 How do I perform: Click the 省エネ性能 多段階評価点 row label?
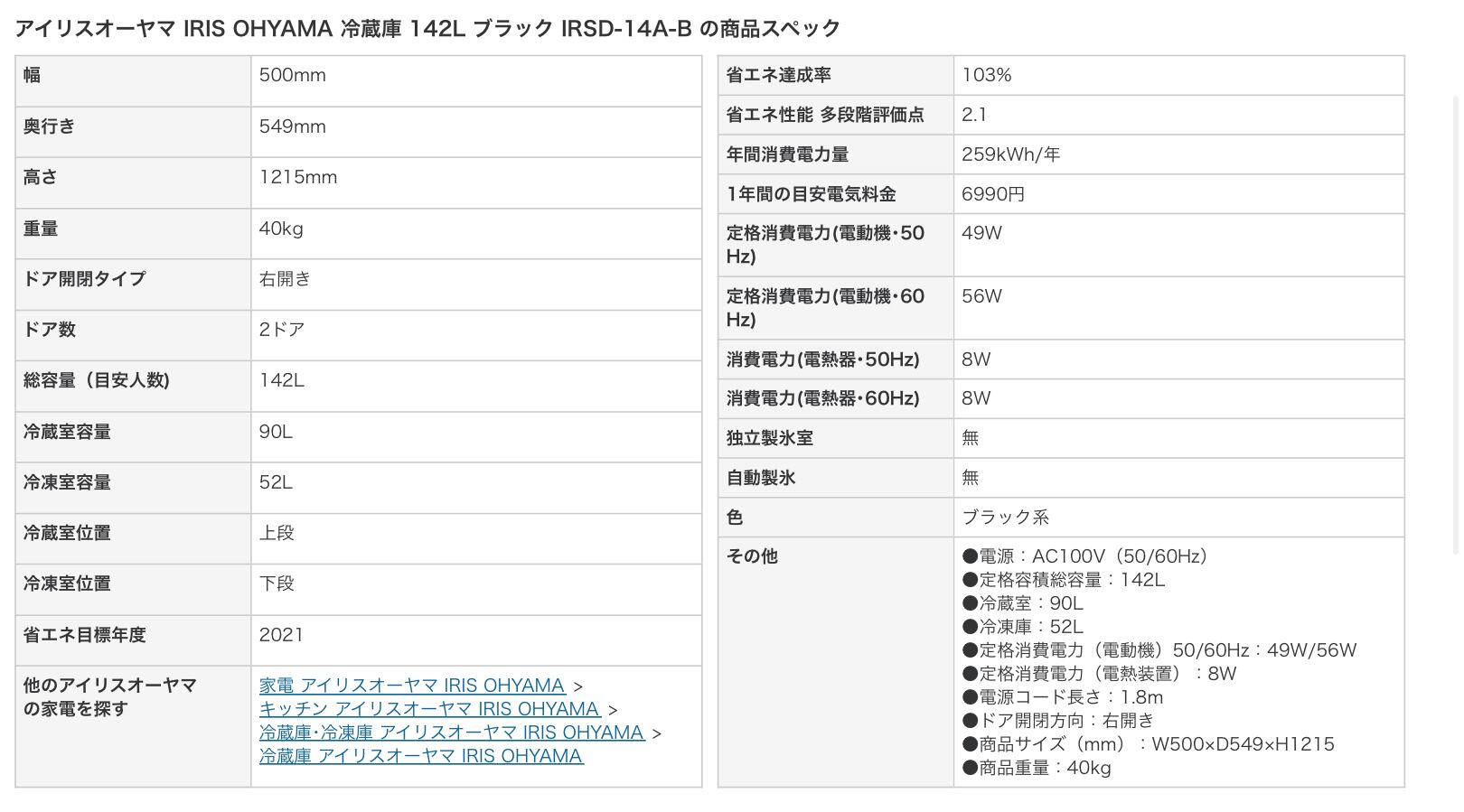point(825,115)
